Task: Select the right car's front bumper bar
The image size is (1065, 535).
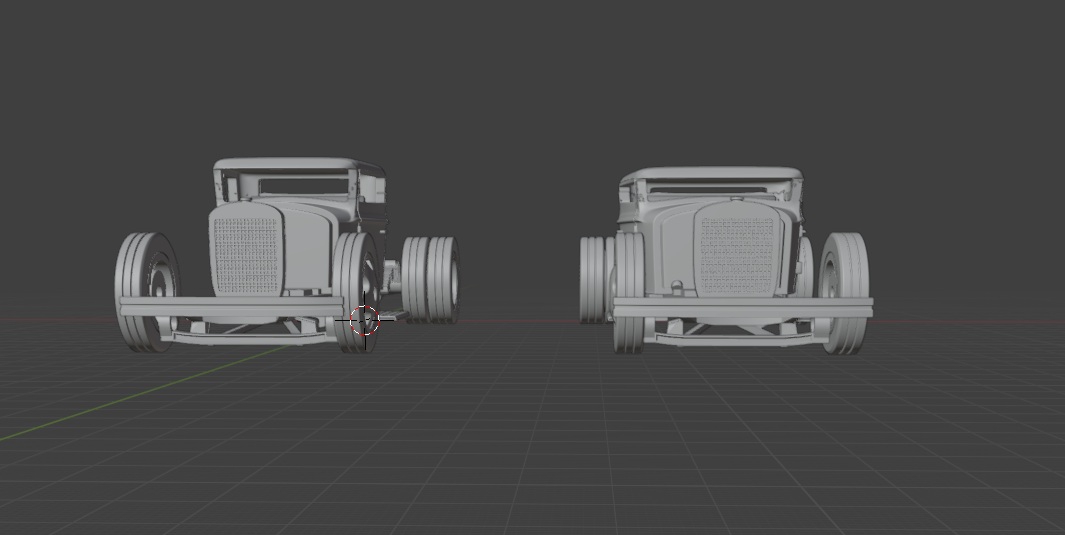Action: tap(742, 307)
